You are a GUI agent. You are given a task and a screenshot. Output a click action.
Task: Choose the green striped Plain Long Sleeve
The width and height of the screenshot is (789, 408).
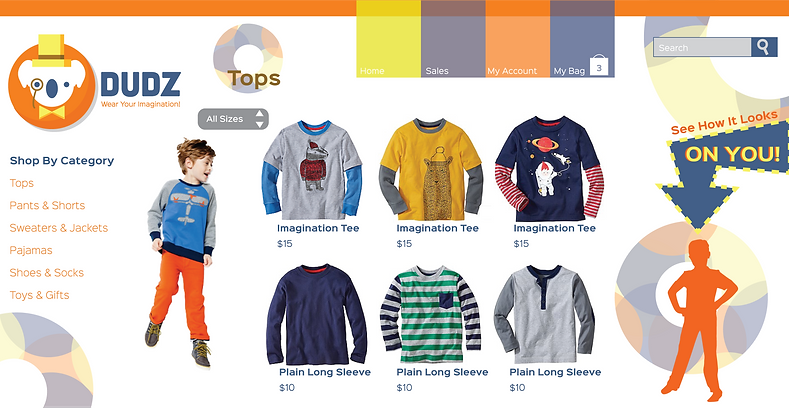430,314
